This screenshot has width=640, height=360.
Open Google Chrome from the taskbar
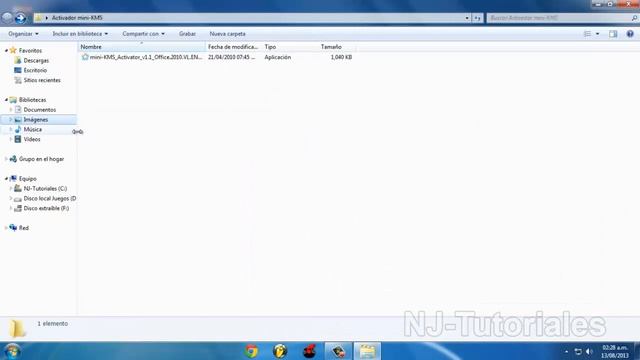[252, 351]
